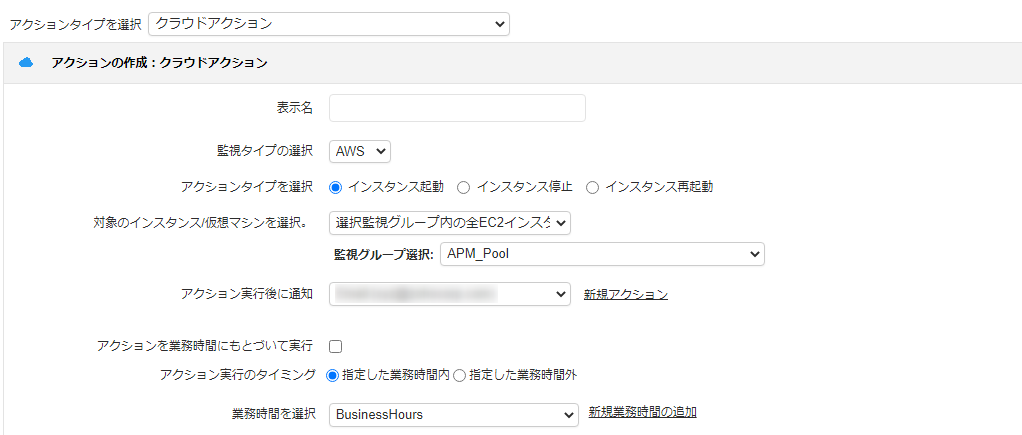Open the 監視グループ選択 APM_Pool dropdown
The width and height of the screenshot is (1022, 435).
pyautogui.click(x=602, y=255)
